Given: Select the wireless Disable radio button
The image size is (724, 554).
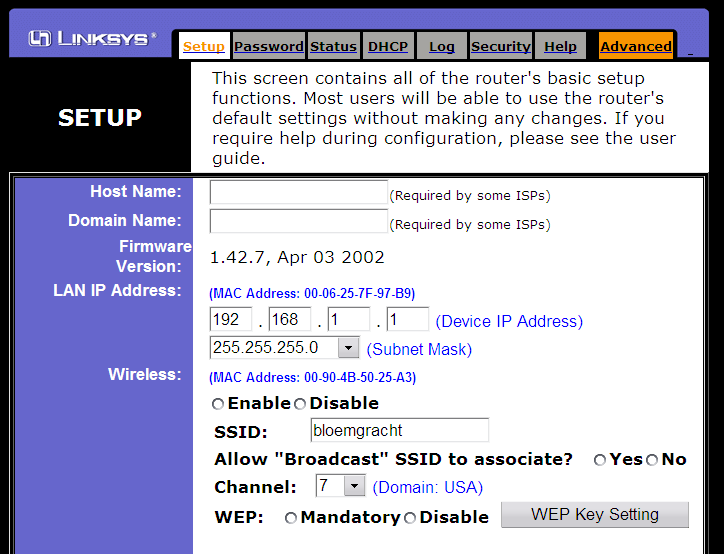Looking at the screenshot, I should (x=300, y=404).
